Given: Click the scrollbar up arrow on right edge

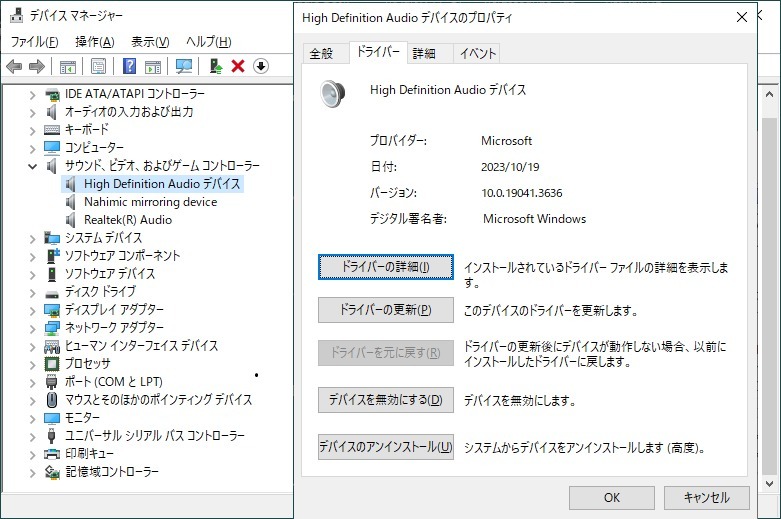Looking at the screenshot, I should coord(769,94).
